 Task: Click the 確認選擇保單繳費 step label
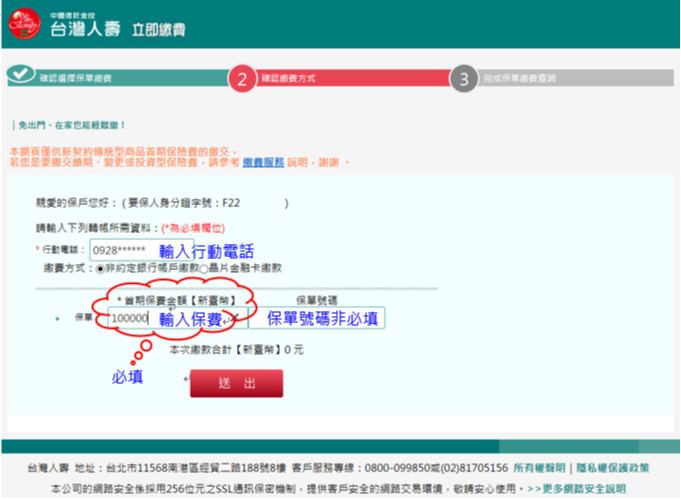click(76, 78)
